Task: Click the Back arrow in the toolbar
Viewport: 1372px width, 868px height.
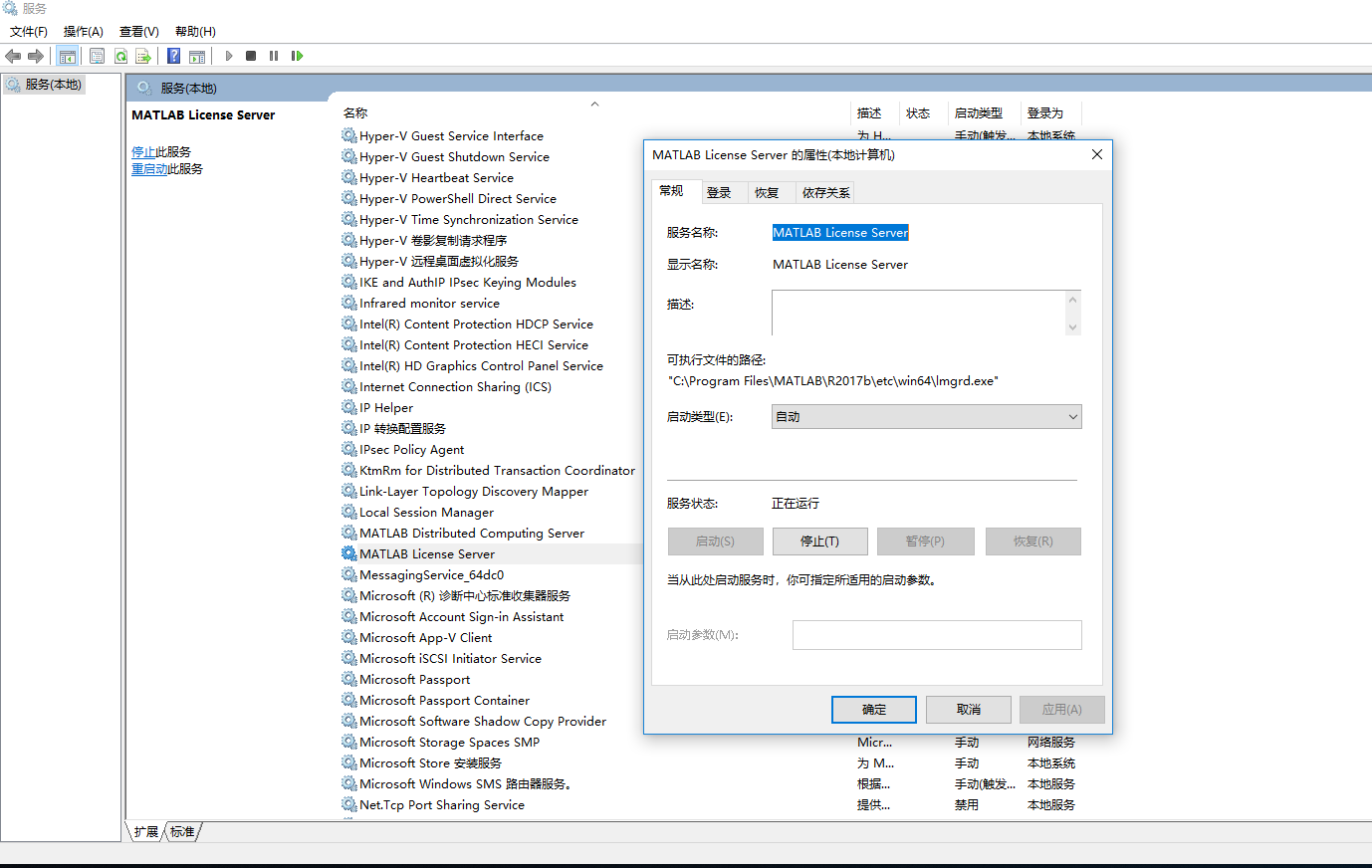Action: (13, 56)
